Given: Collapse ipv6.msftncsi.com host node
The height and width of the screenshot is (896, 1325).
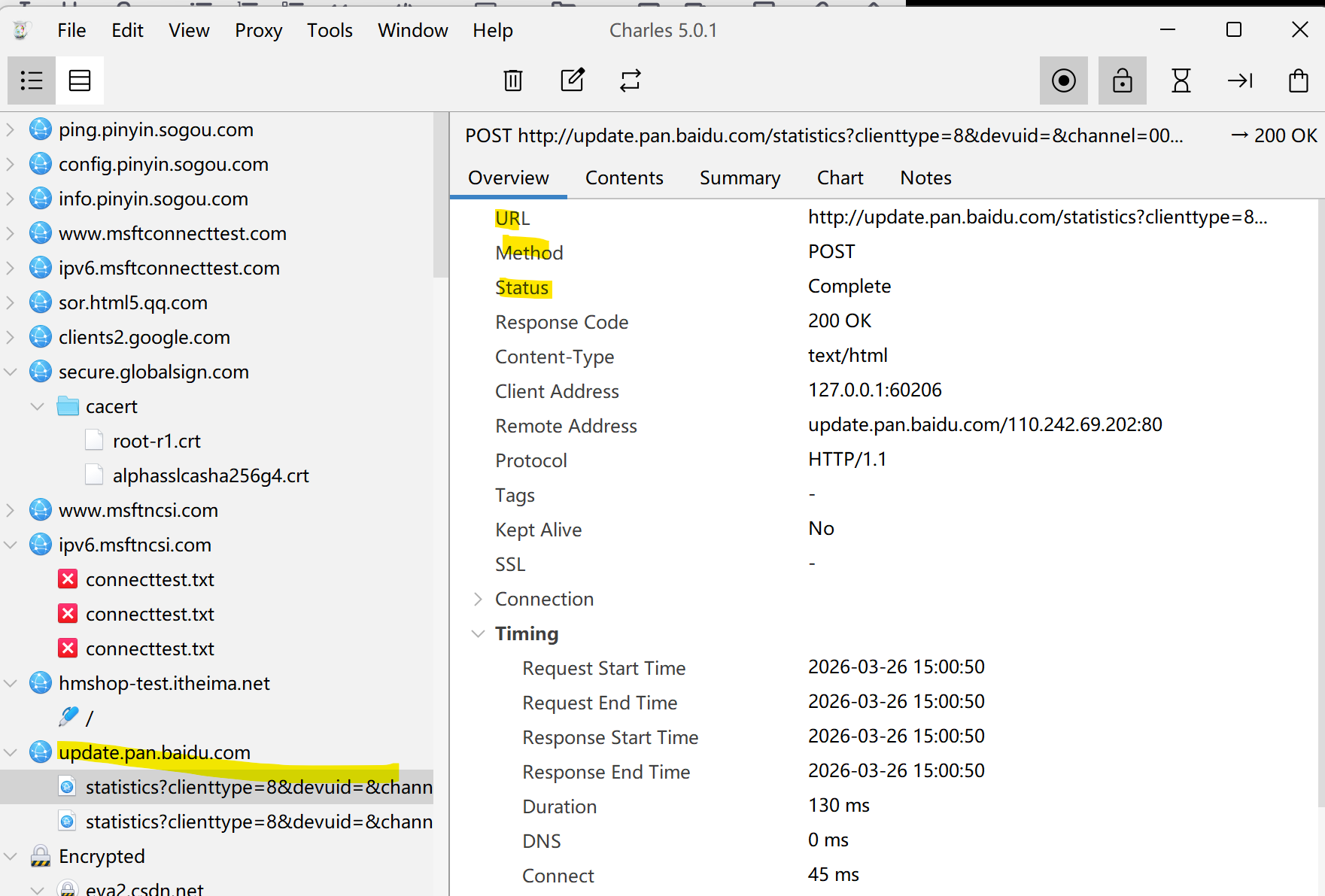Looking at the screenshot, I should tap(11, 545).
